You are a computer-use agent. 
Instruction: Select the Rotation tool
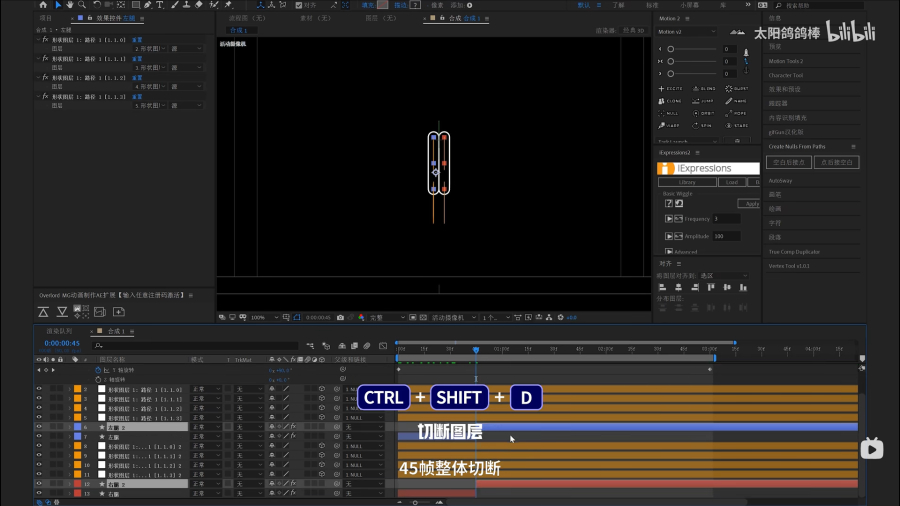97,5
